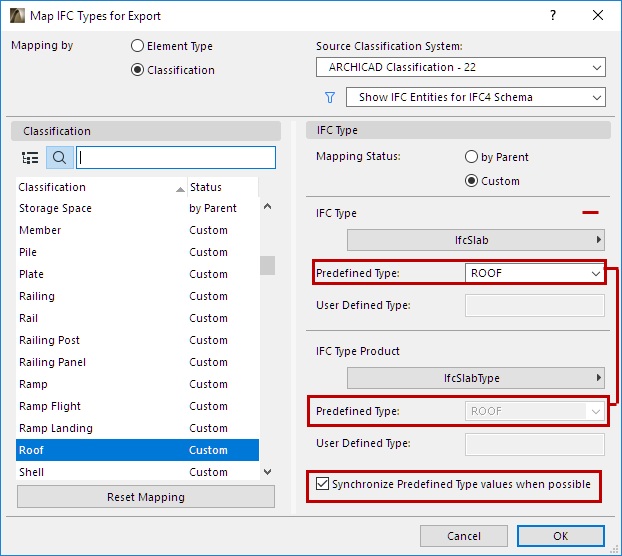Click Reset Mapping button

pyautogui.click(x=146, y=497)
